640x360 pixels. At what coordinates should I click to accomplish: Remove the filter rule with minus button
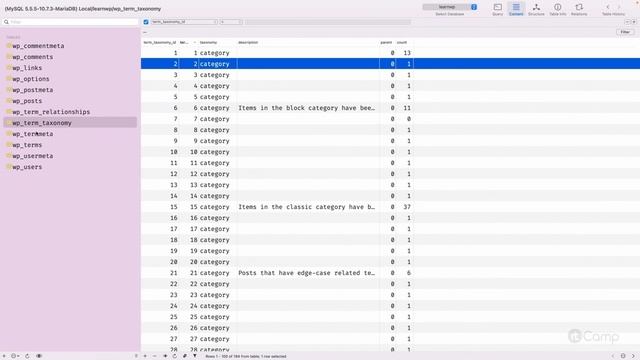pos(628,22)
